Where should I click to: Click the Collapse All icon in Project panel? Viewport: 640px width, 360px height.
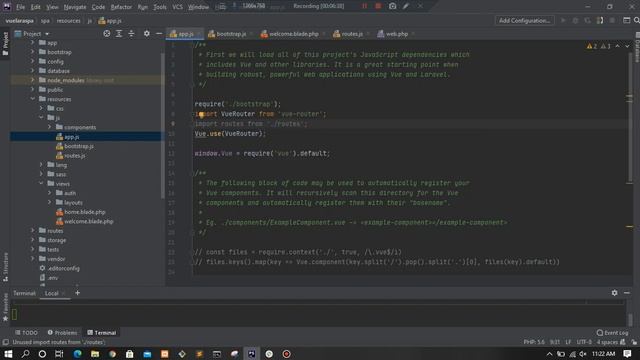pyautogui.click(x=131, y=33)
